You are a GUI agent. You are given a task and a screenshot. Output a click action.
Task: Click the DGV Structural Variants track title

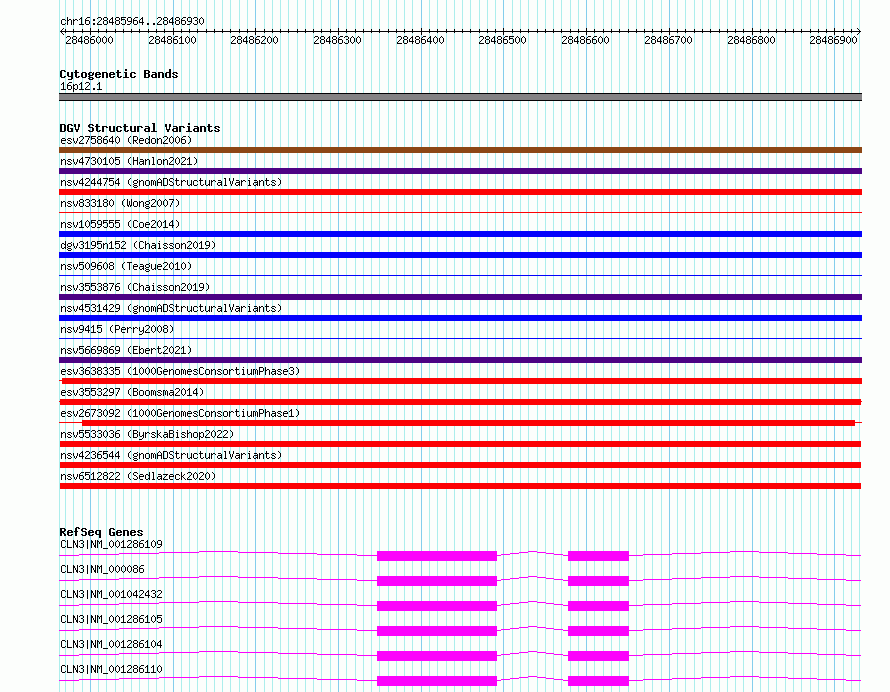(140, 128)
